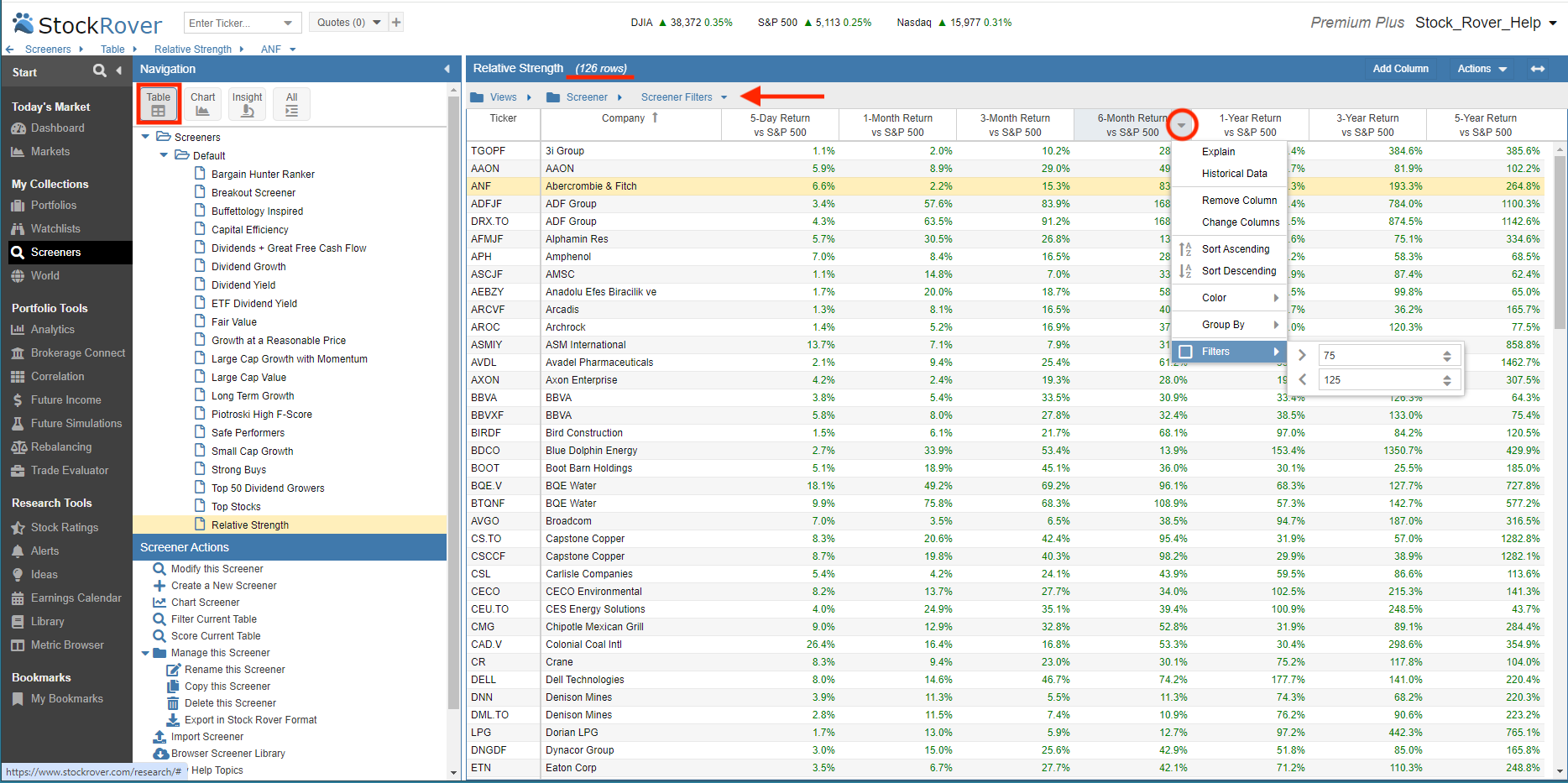Open Brokerage Connect bank icon
This screenshot has width=1568, height=783.
[x=18, y=353]
